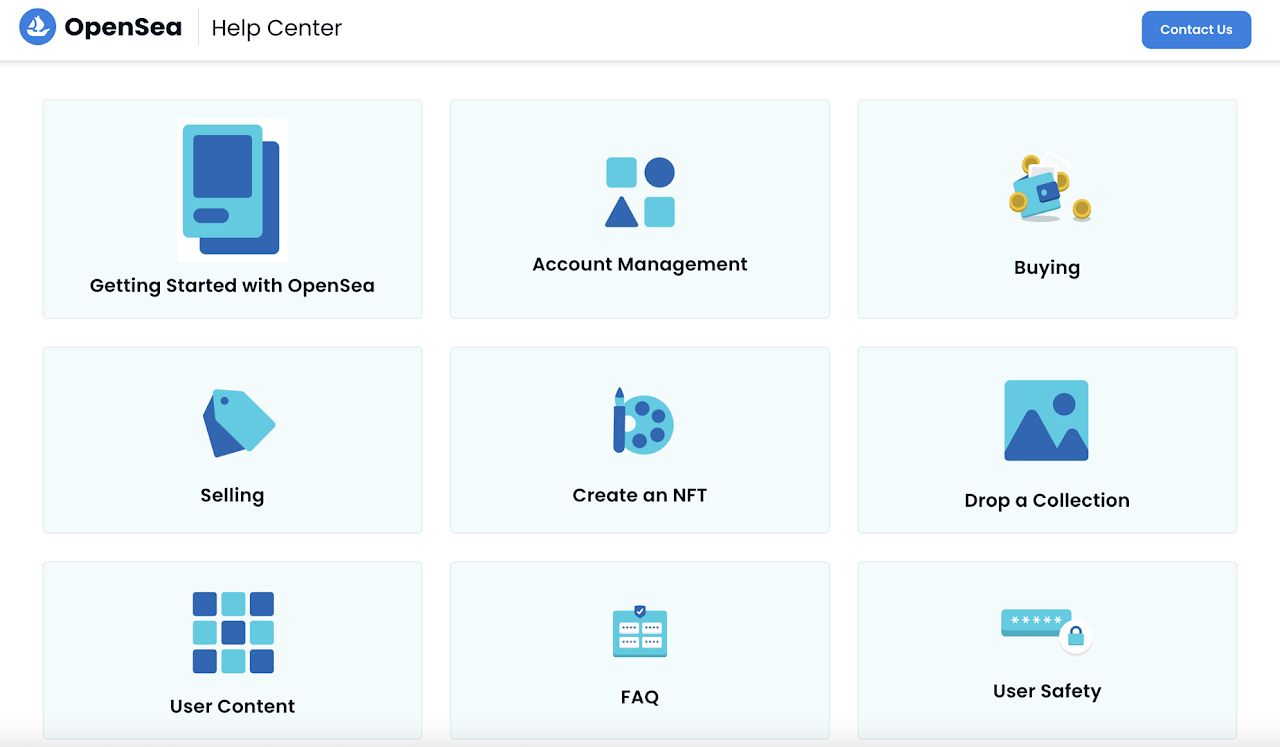Click the OpenSea sailboat logo icon
1280x747 pixels.
(x=38, y=27)
